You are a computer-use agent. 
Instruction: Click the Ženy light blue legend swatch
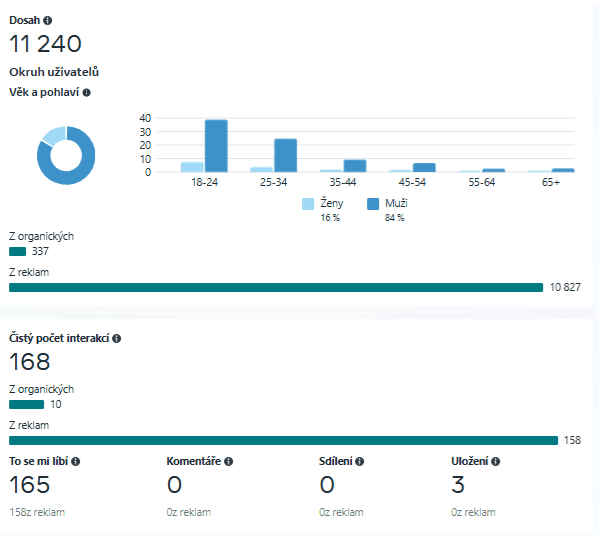[309, 204]
